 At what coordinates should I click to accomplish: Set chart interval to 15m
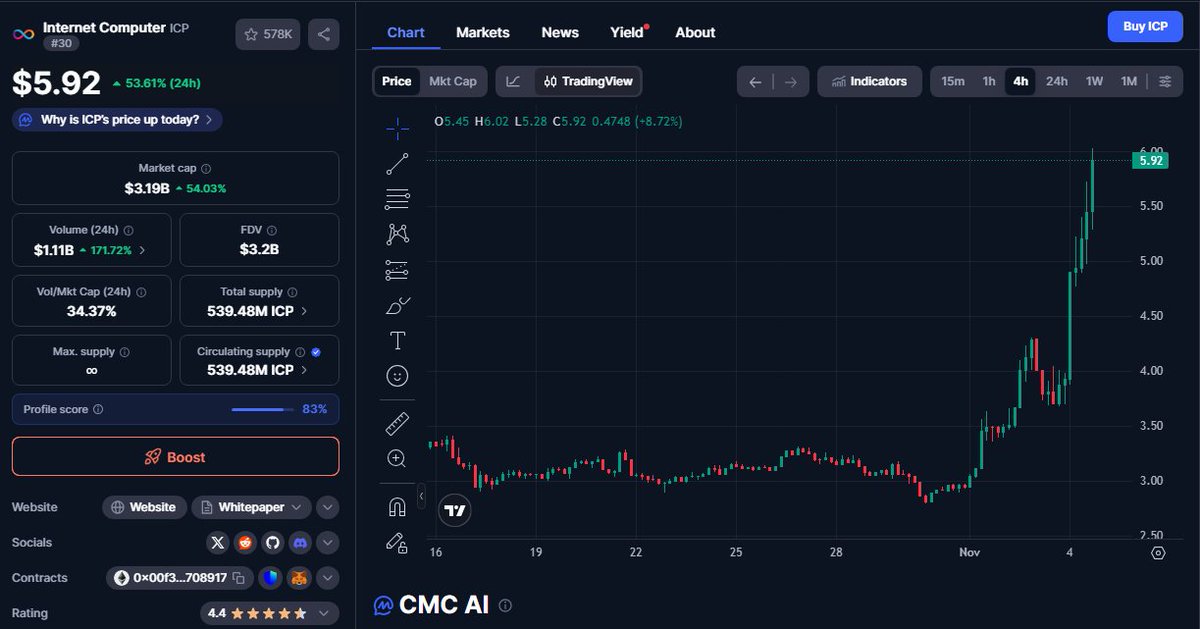953,81
